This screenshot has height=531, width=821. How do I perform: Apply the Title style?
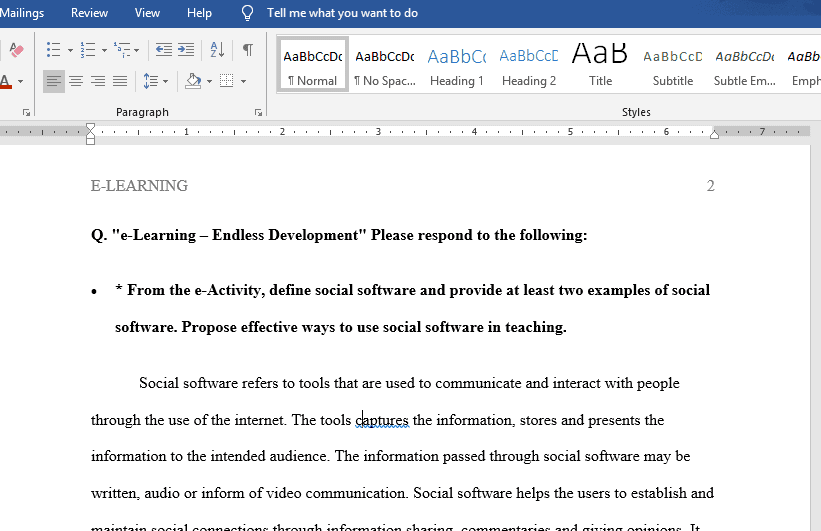[x=600, y=65]
